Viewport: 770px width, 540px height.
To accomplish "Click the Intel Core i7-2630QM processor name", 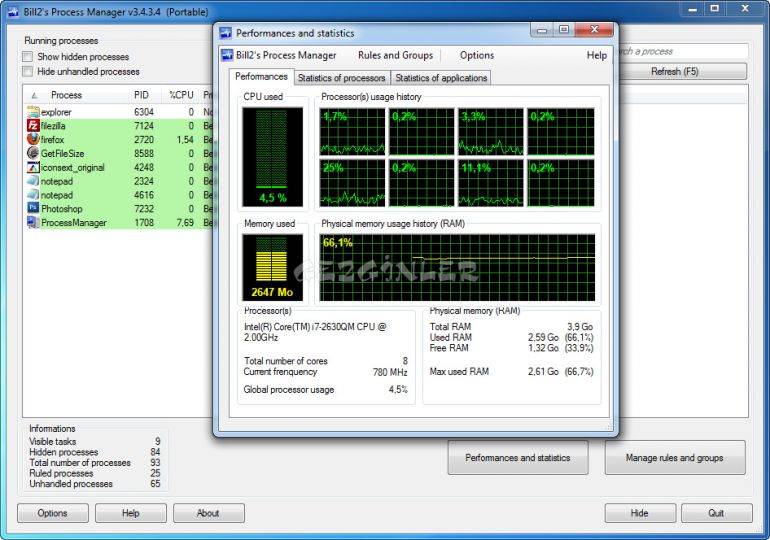I will (x=315, y=332).
